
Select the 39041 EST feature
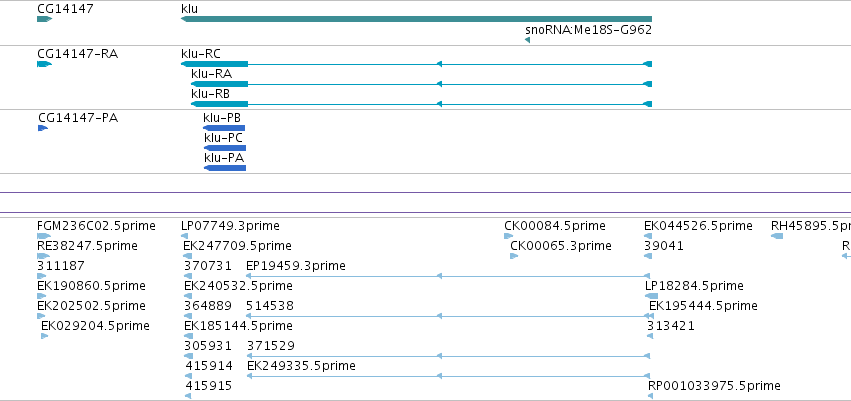coord(648,256)
